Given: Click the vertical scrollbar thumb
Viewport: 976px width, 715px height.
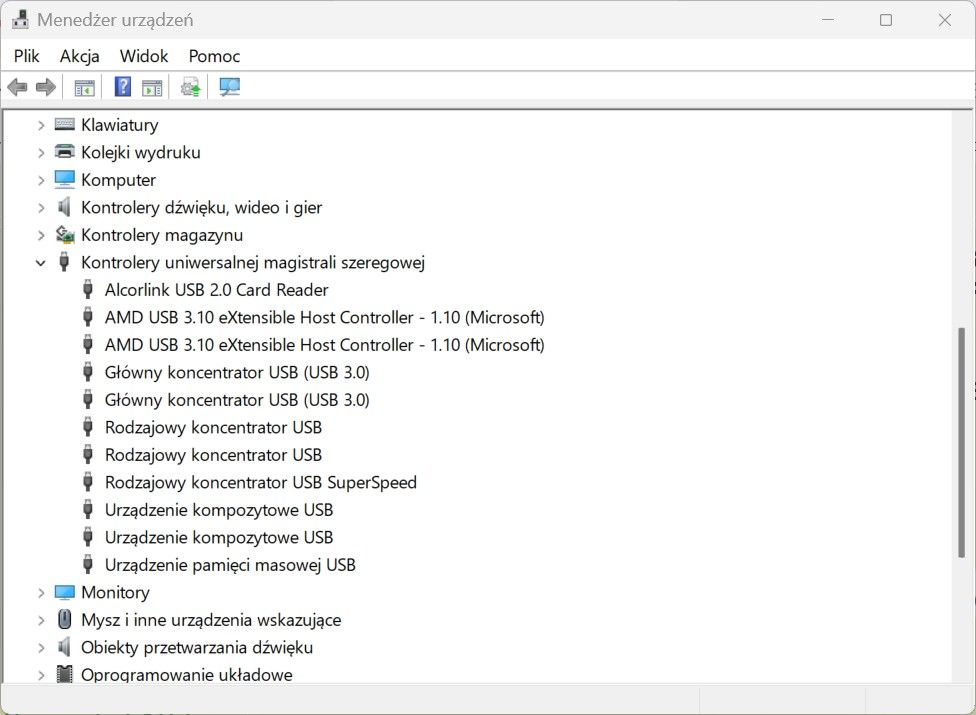Looking at the screenshot, I should coord(962,442).
